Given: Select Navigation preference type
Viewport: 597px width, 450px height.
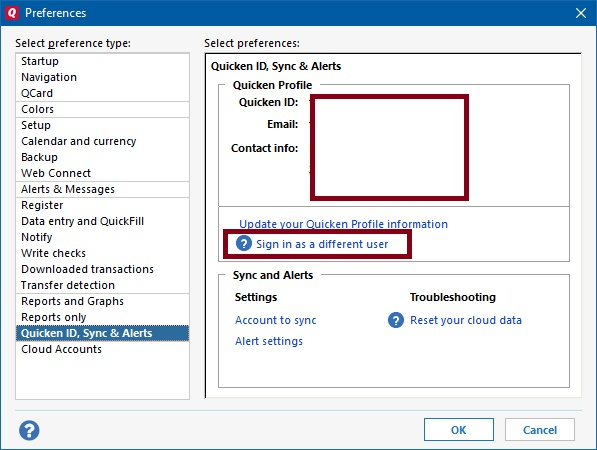Looking at the screenshot, I should pyautogui.click(x=102, y=77).
